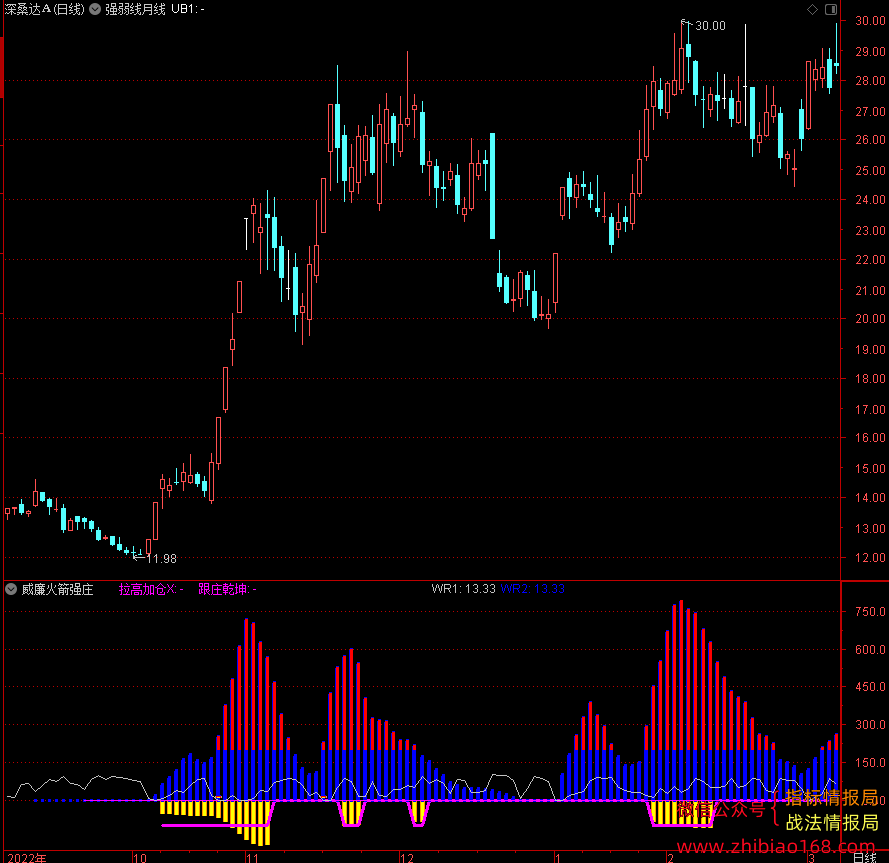Click the UB1 value label
The image size is (889, 863).
(188, 9)
